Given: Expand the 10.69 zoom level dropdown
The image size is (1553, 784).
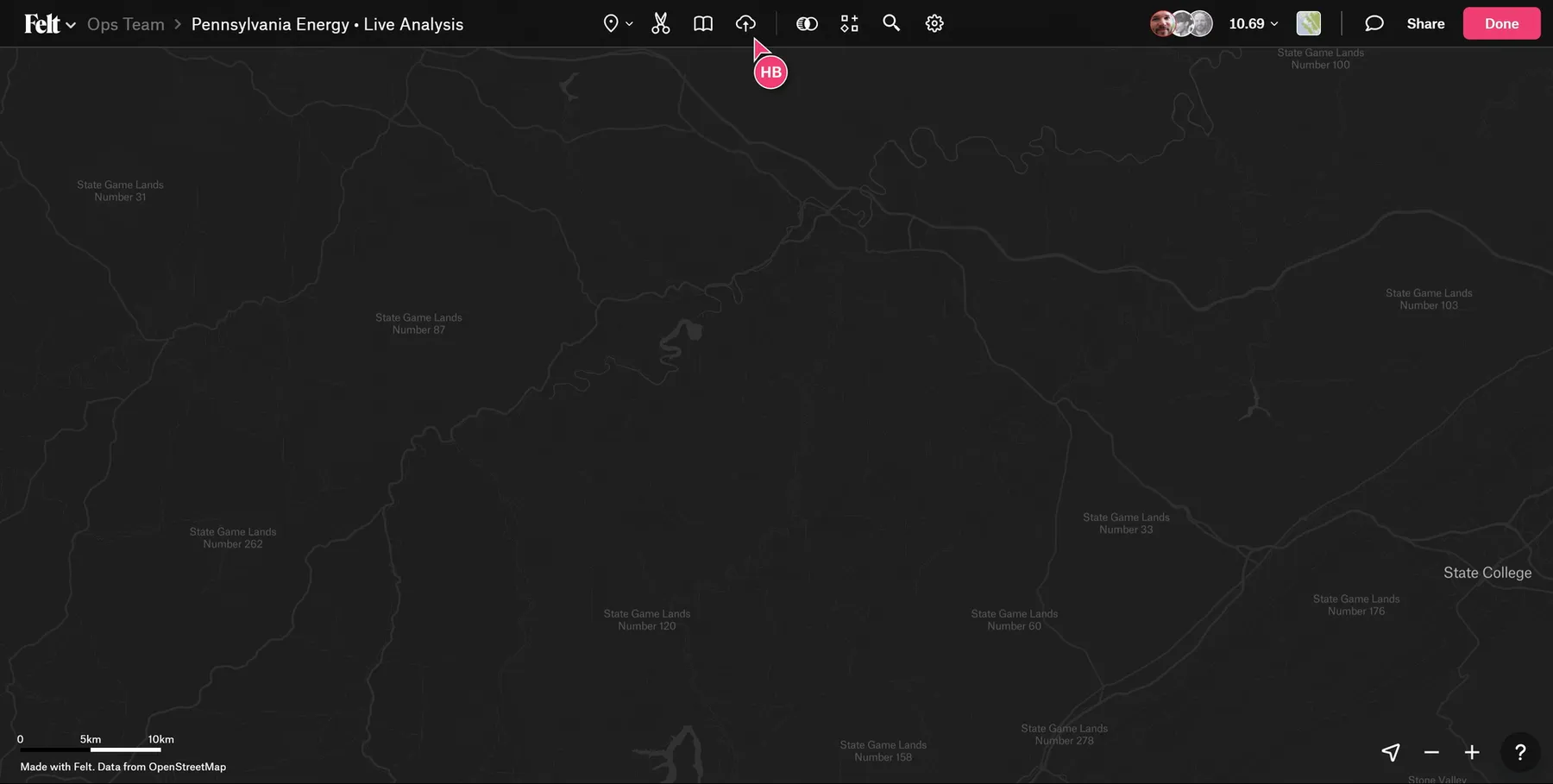Looking at the screenshot, I should point(1254,23).
